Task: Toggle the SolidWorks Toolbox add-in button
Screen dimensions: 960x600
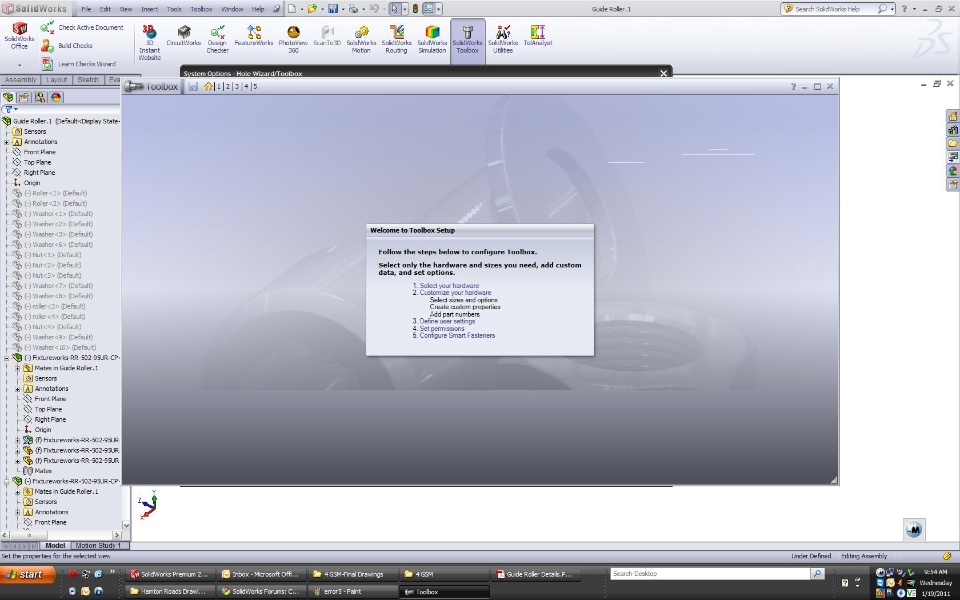Action: coord(467,40)
